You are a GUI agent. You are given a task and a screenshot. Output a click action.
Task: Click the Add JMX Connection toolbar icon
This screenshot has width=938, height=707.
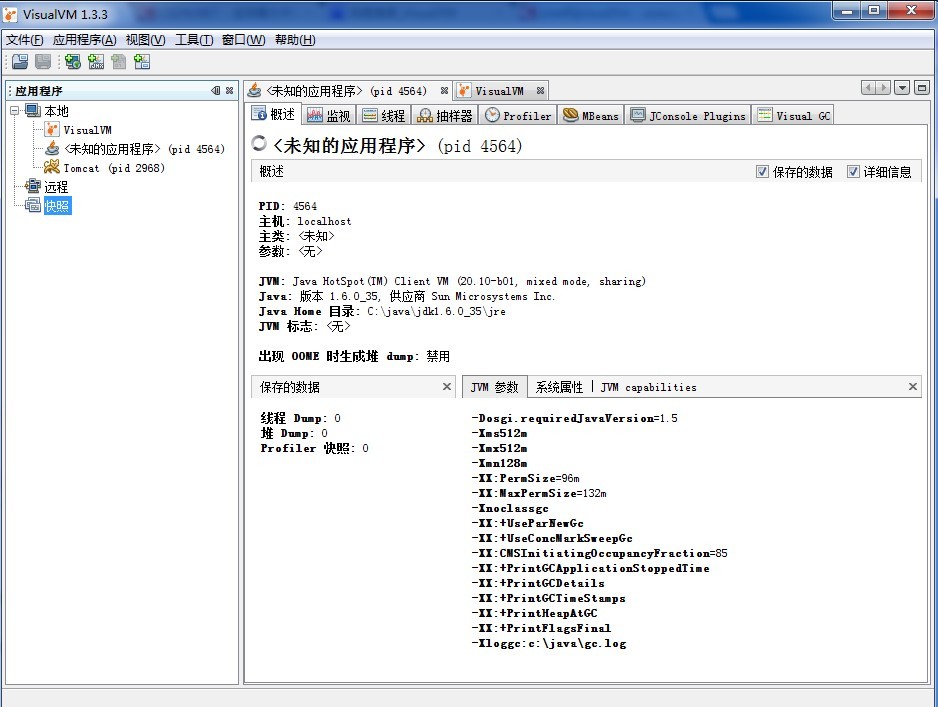pos(96,61)
